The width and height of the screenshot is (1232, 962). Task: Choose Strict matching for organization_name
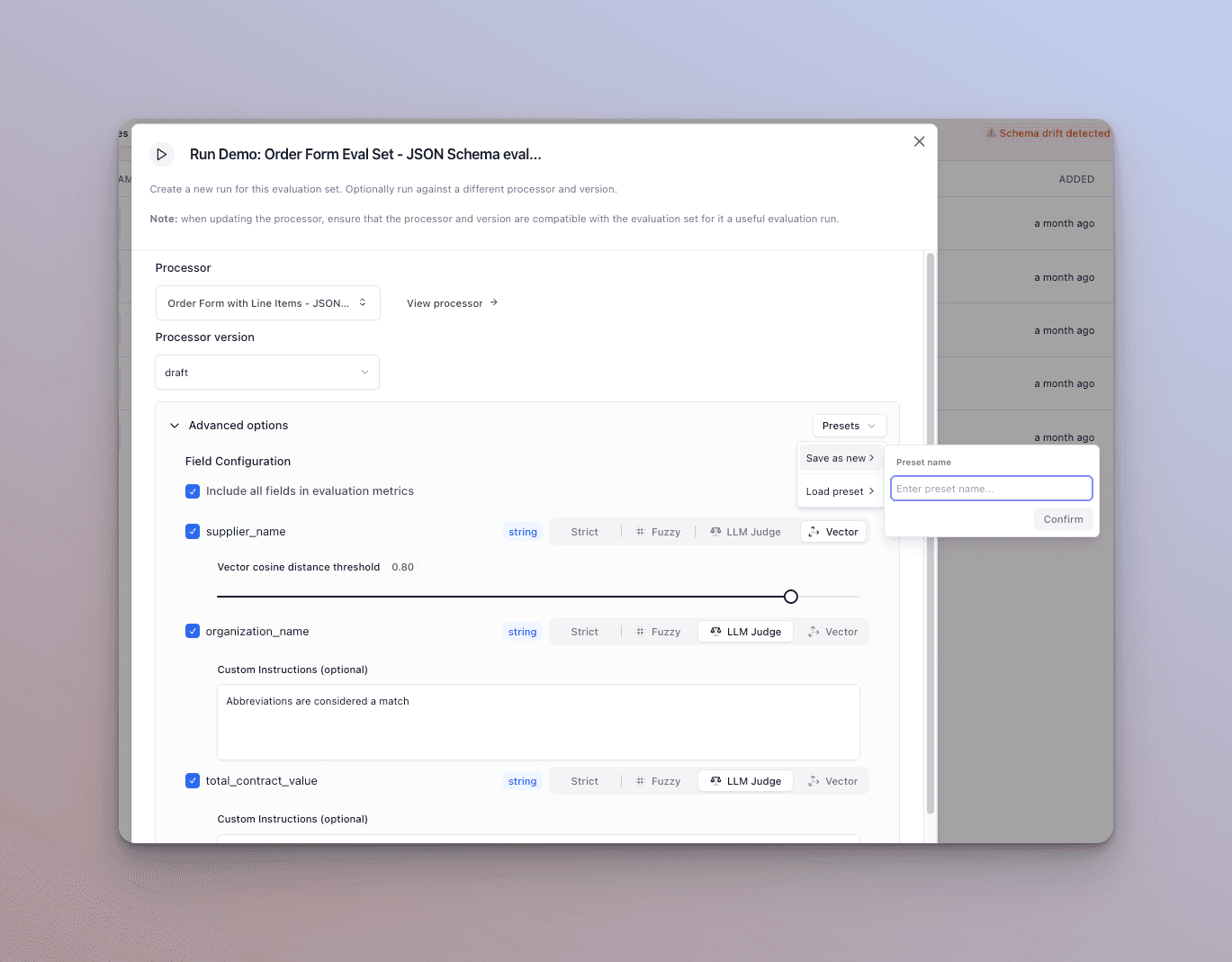pos(584,632)
